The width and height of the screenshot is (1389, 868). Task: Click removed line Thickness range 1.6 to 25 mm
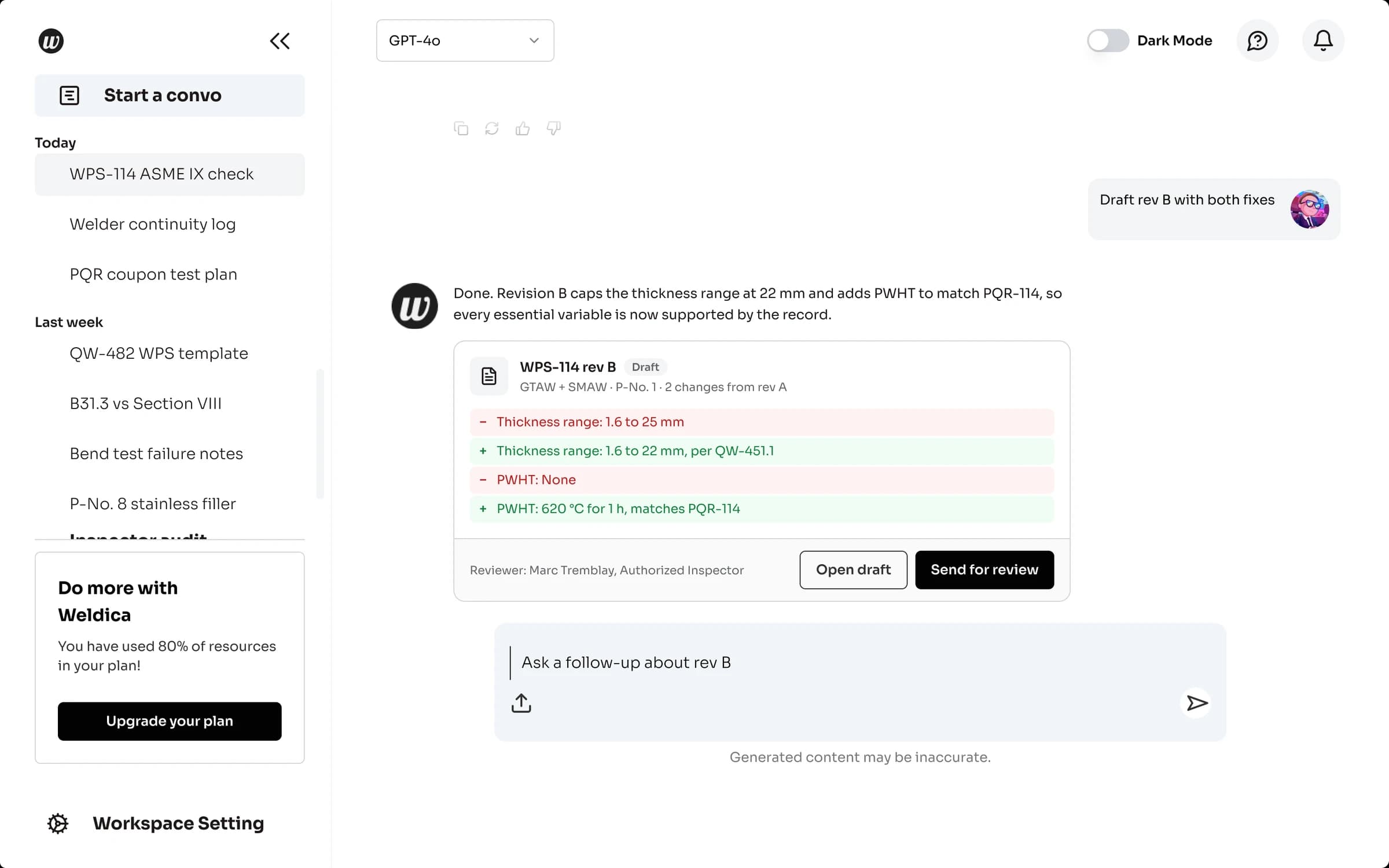(762, 422)
